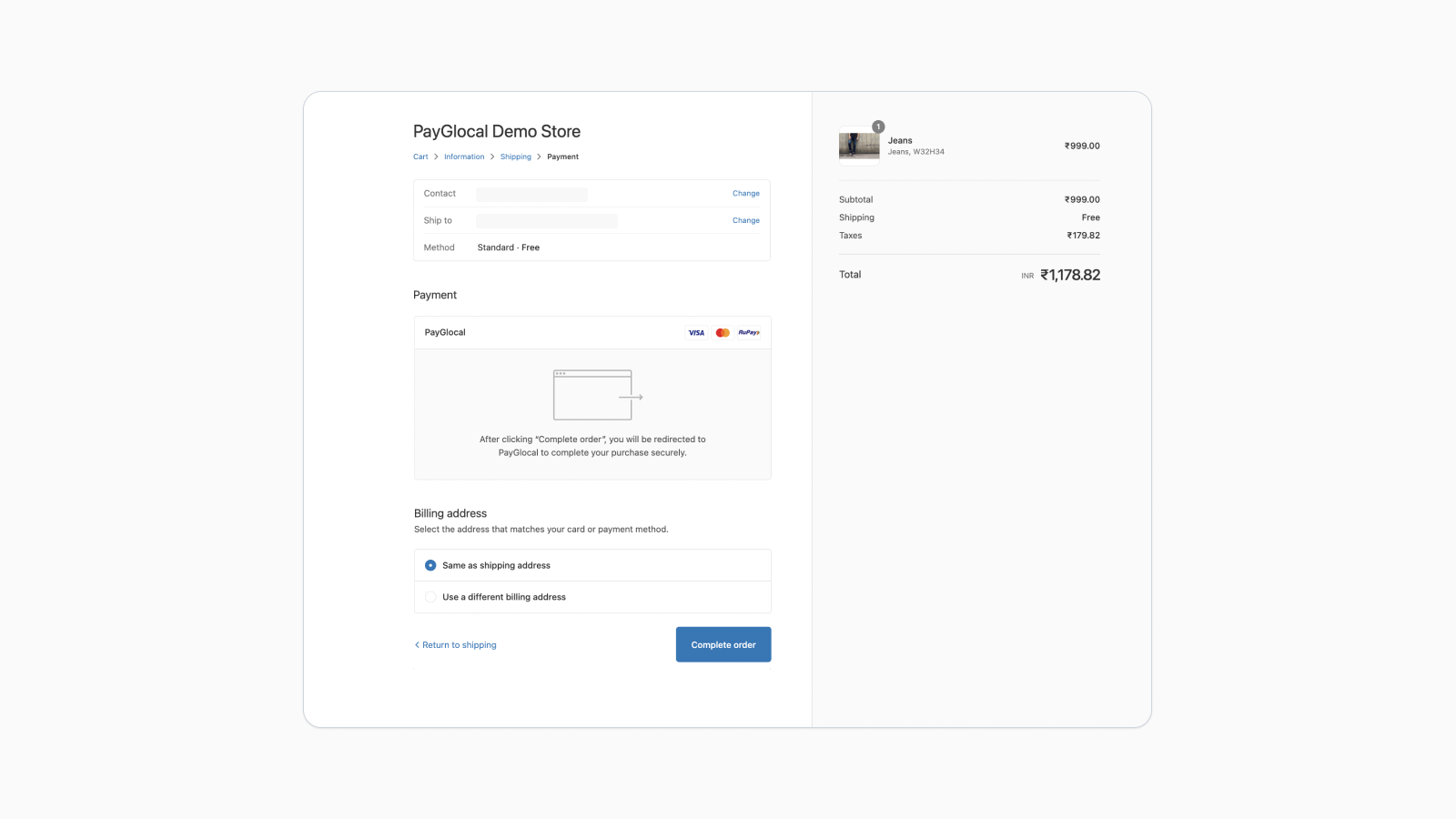
Task: Click the Jeans product name
Action: 900,140
